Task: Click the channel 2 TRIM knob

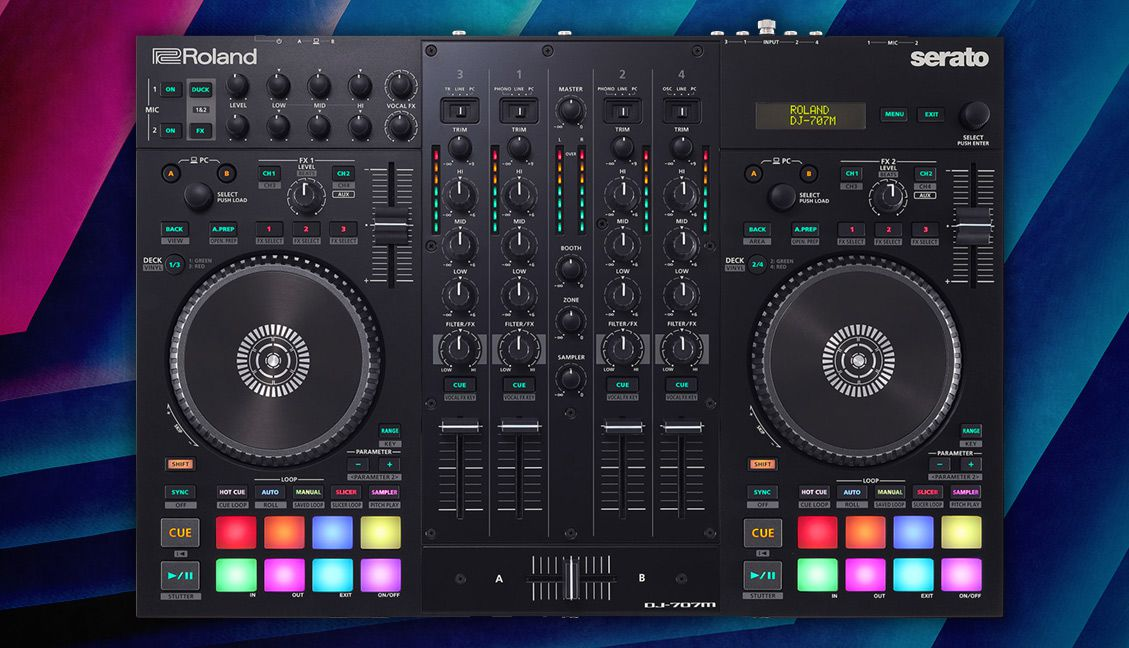Action: [x=623, y=148]
